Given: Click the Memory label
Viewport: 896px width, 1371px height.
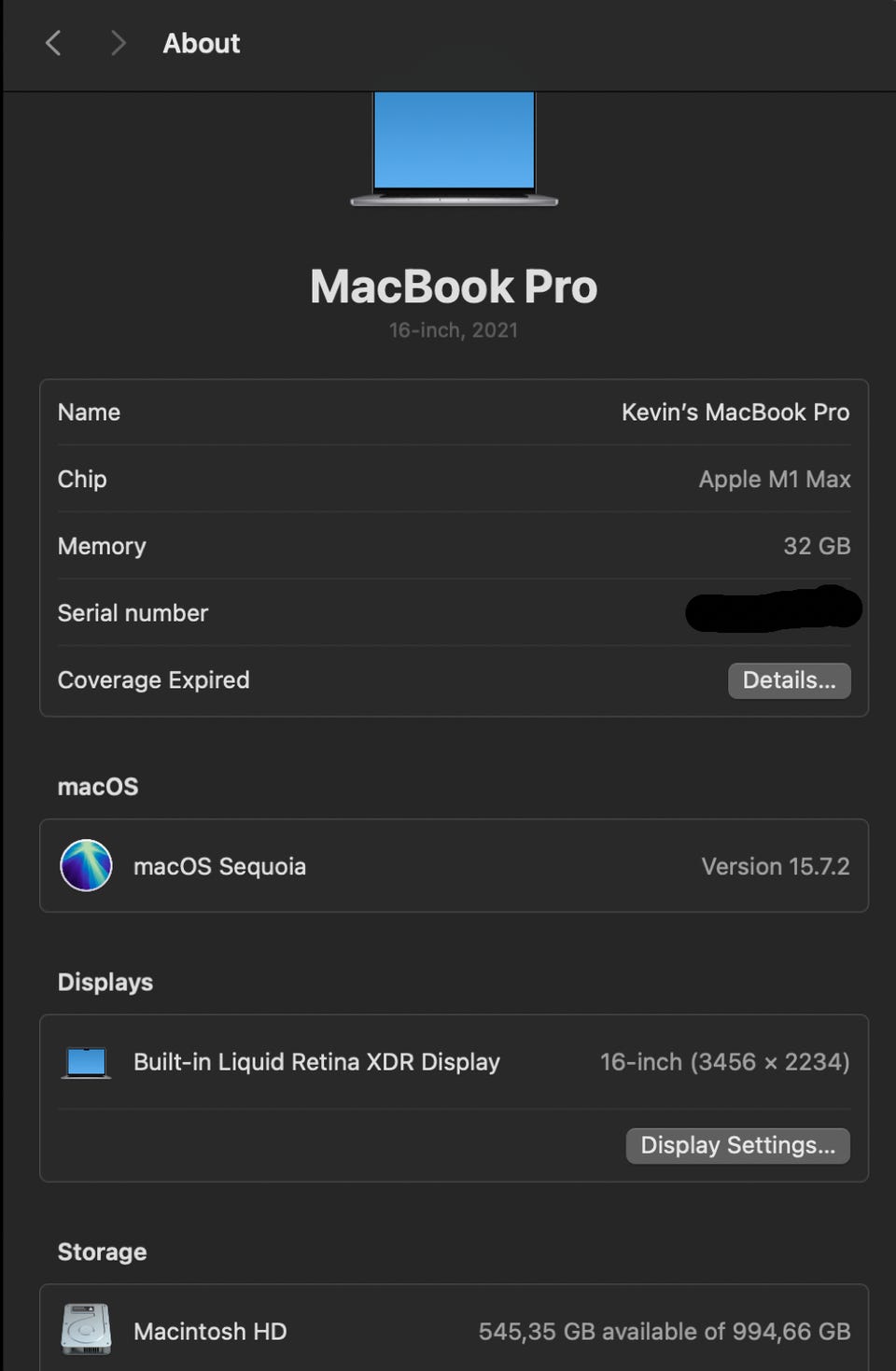Looking at the screenshot, I should pos(102,547).
